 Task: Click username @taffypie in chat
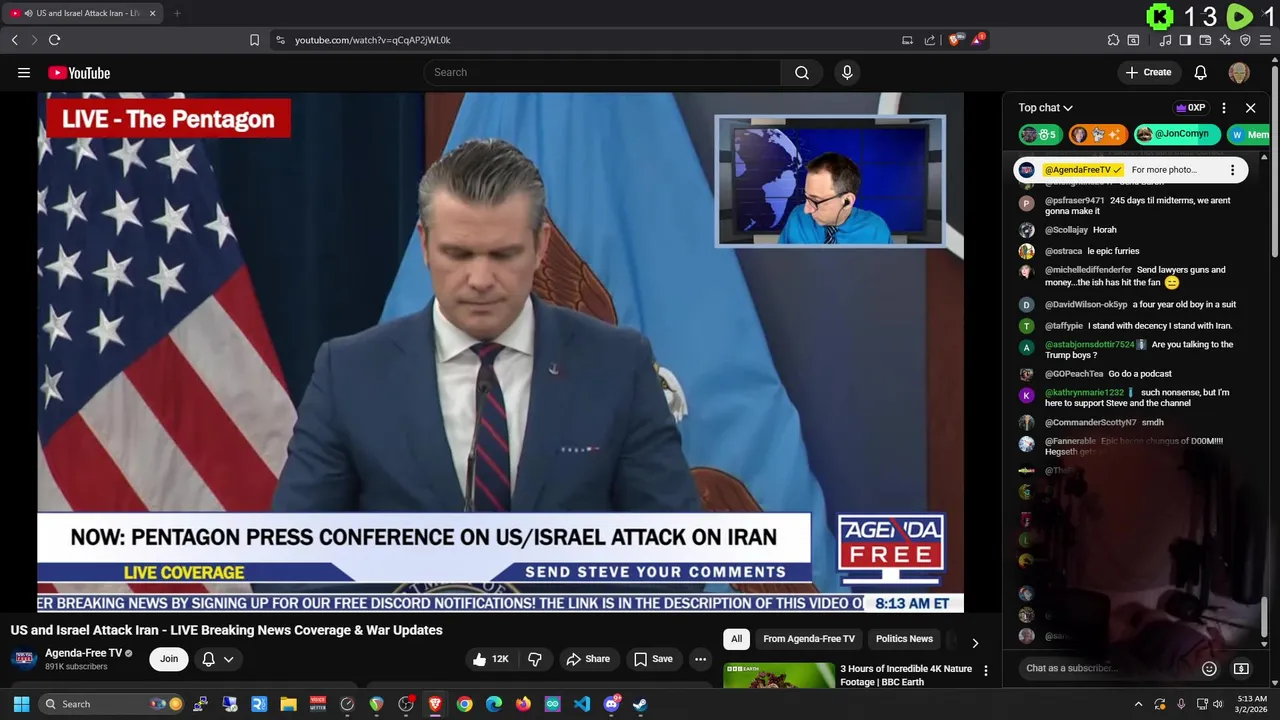pyautogui.click(x=1064, y=326)
